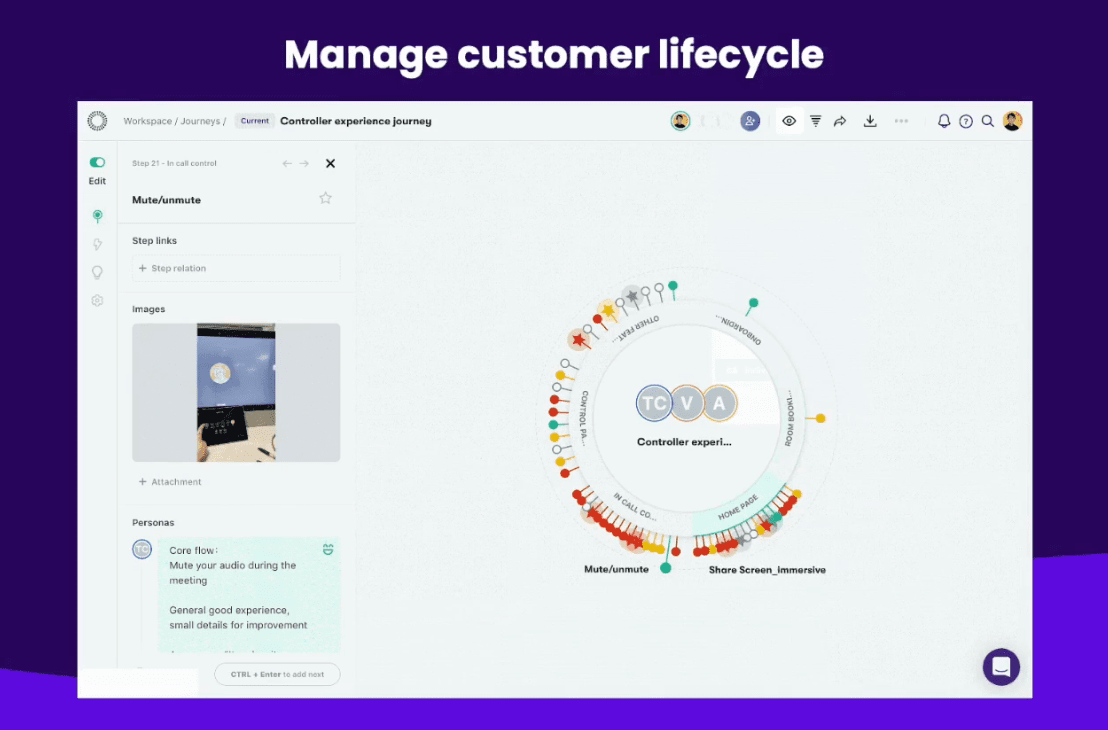Close the step detail panel
Viewport: 1108px width, 730px height.
coord(330,163)
